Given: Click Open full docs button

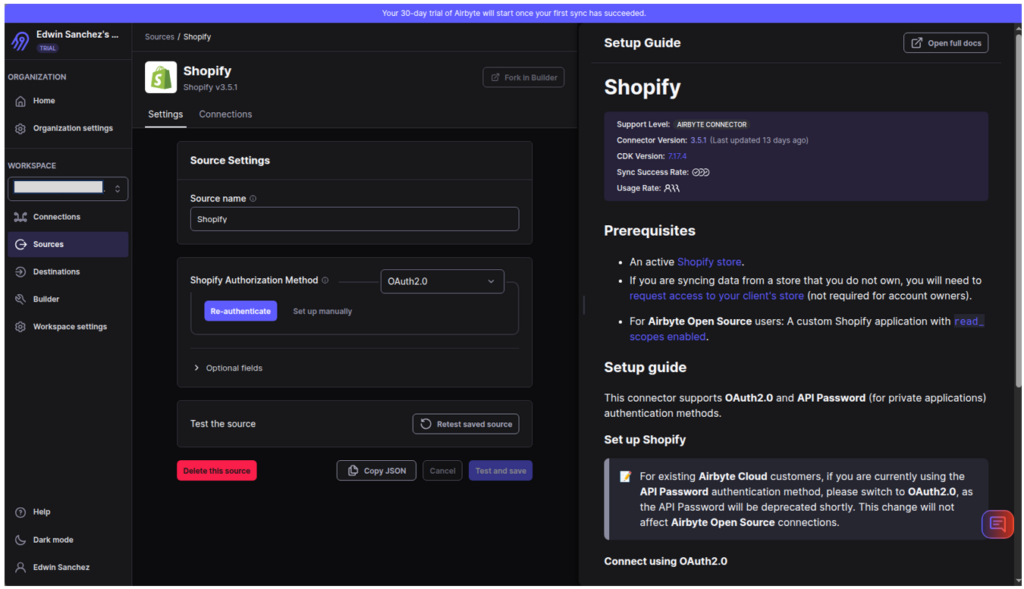Looking at the screenshot, I should point(946,43).
